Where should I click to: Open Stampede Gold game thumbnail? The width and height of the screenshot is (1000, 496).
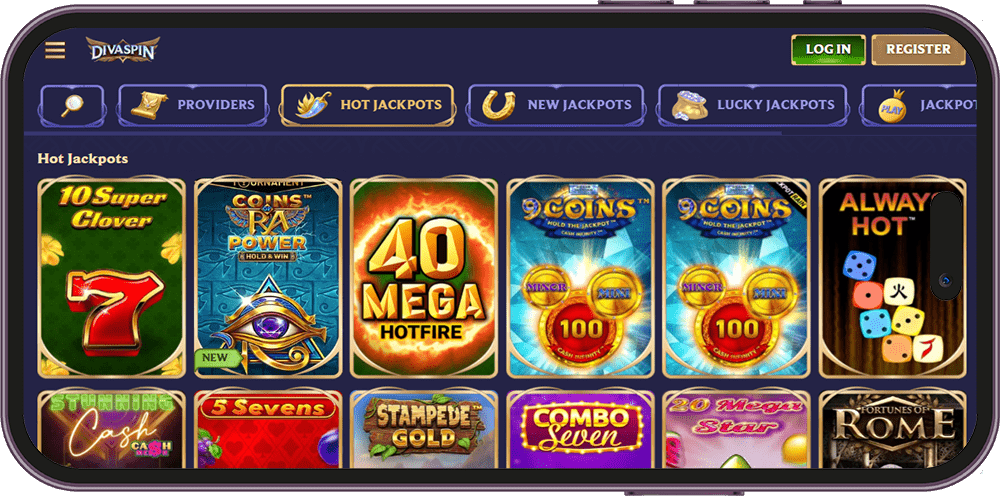[424, 429]
